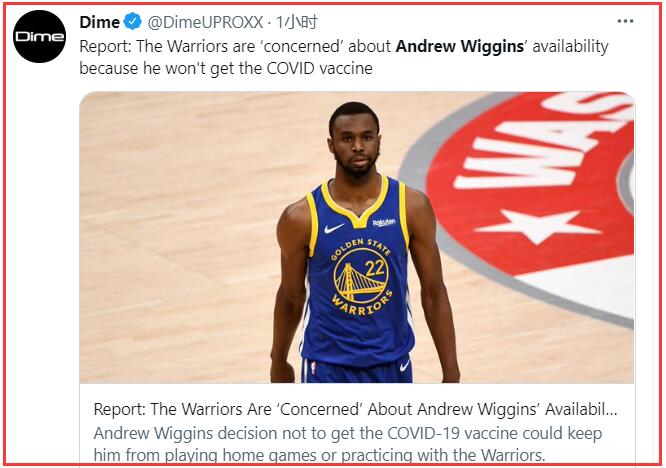This screenshot has width=666, height=468.
Task: Select the words COVID vaccine in tweet text
Action: click(x=319, y=68)
